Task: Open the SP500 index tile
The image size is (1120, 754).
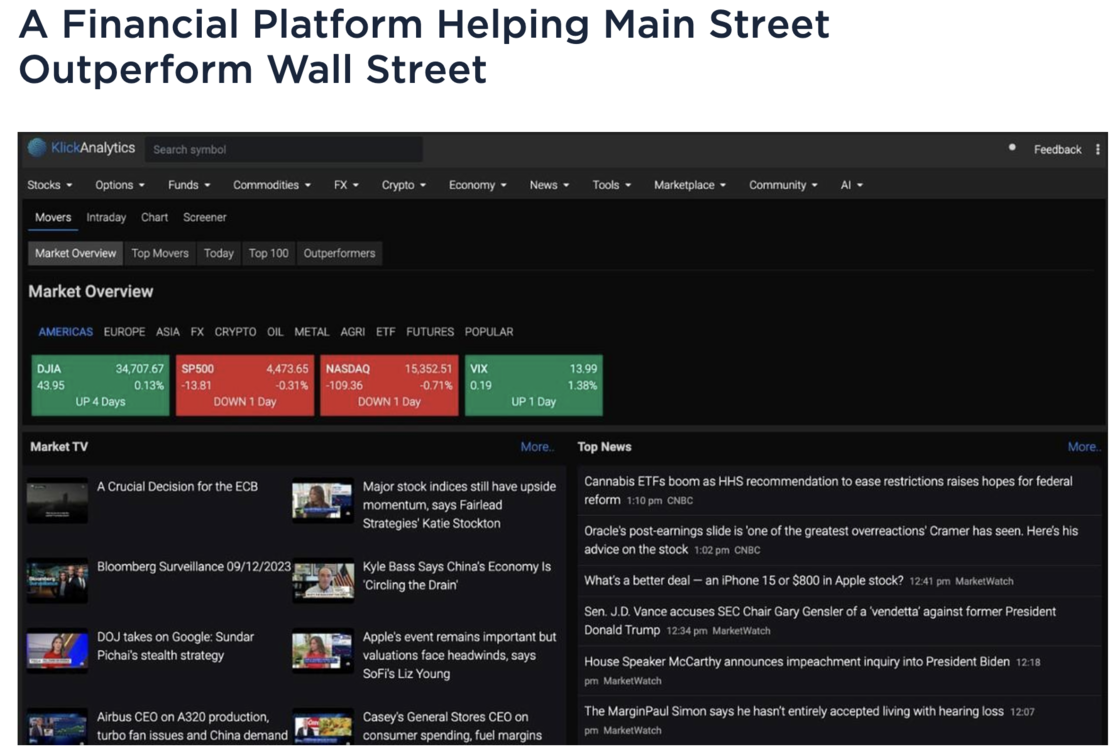Action: coord(245,385)
